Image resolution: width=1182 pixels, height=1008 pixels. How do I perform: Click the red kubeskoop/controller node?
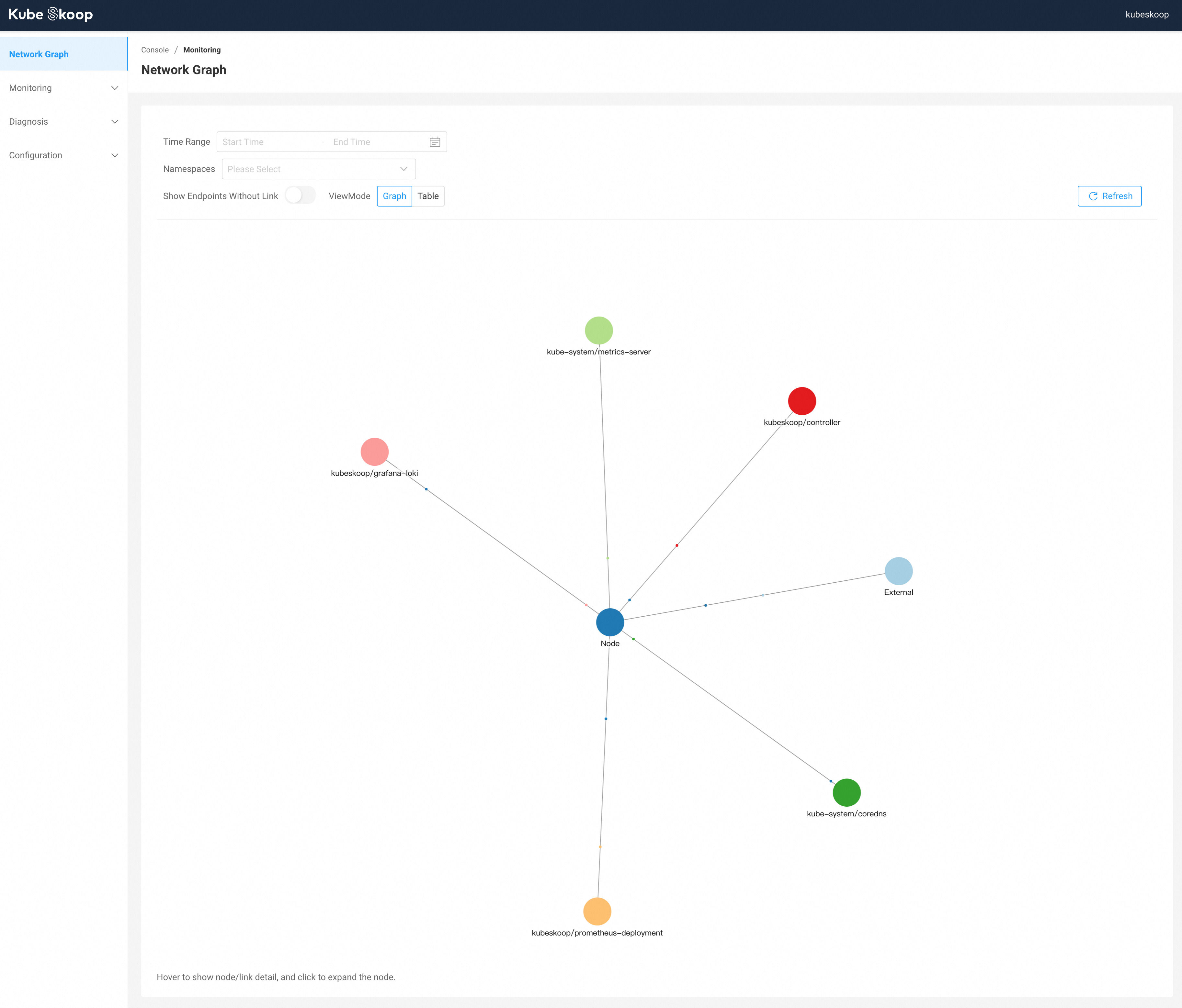(801, 401)
